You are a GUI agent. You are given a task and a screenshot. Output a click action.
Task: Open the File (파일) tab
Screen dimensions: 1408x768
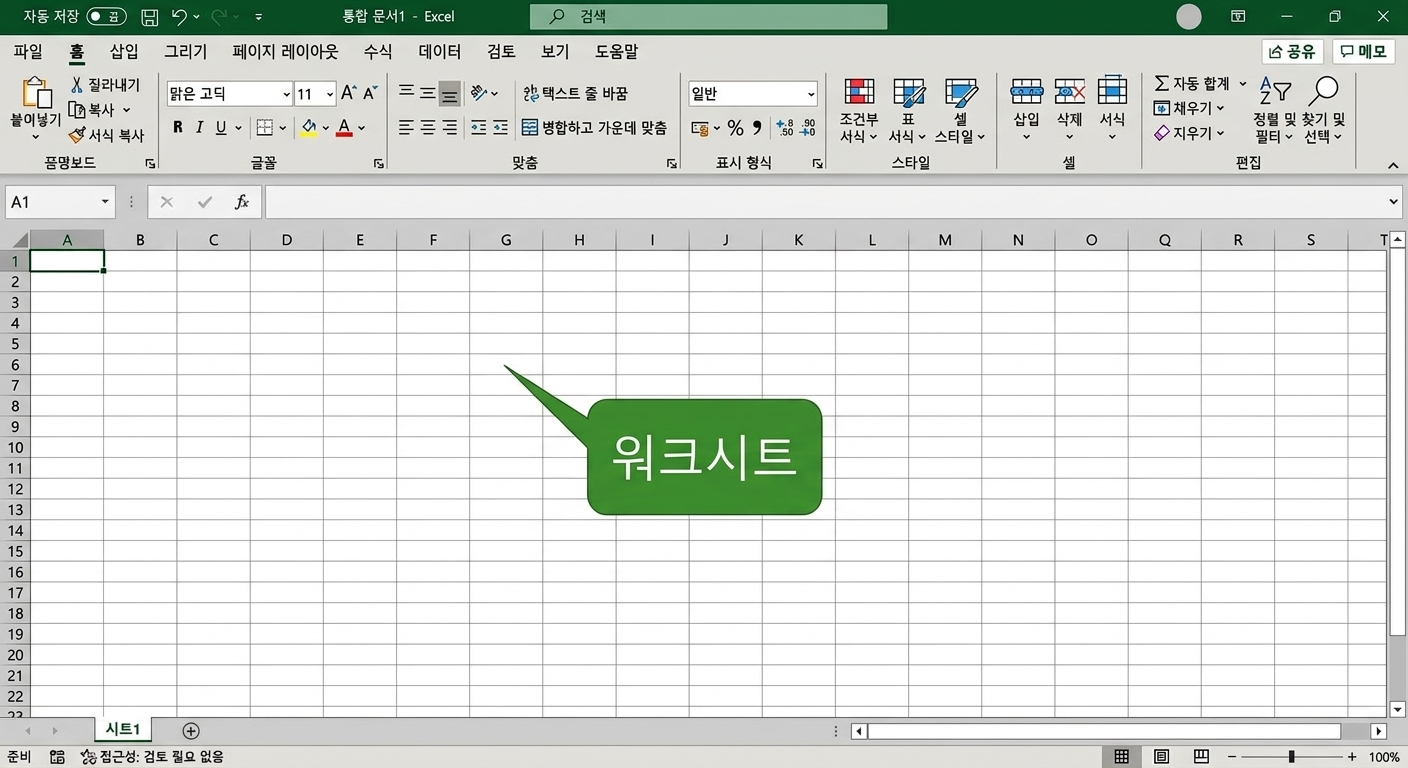(28, 52)
